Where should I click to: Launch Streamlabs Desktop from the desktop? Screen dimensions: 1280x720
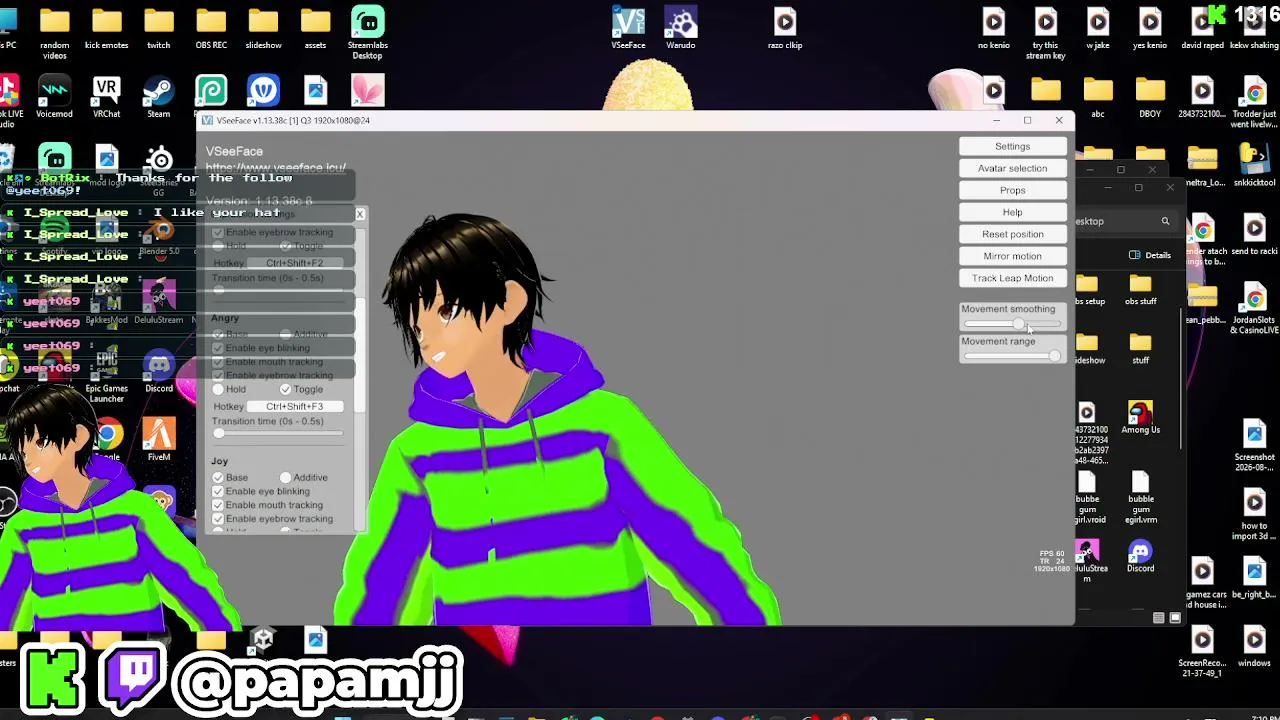[x=368, y=32]
